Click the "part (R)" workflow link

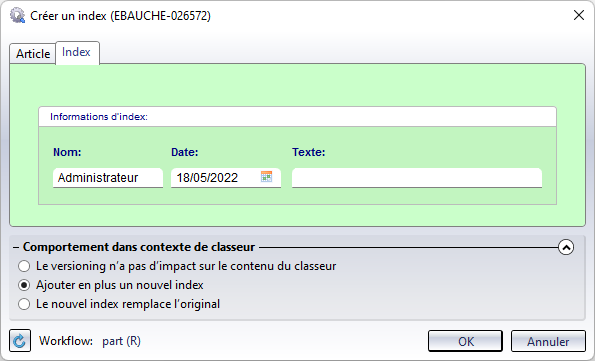click(121, 341)
